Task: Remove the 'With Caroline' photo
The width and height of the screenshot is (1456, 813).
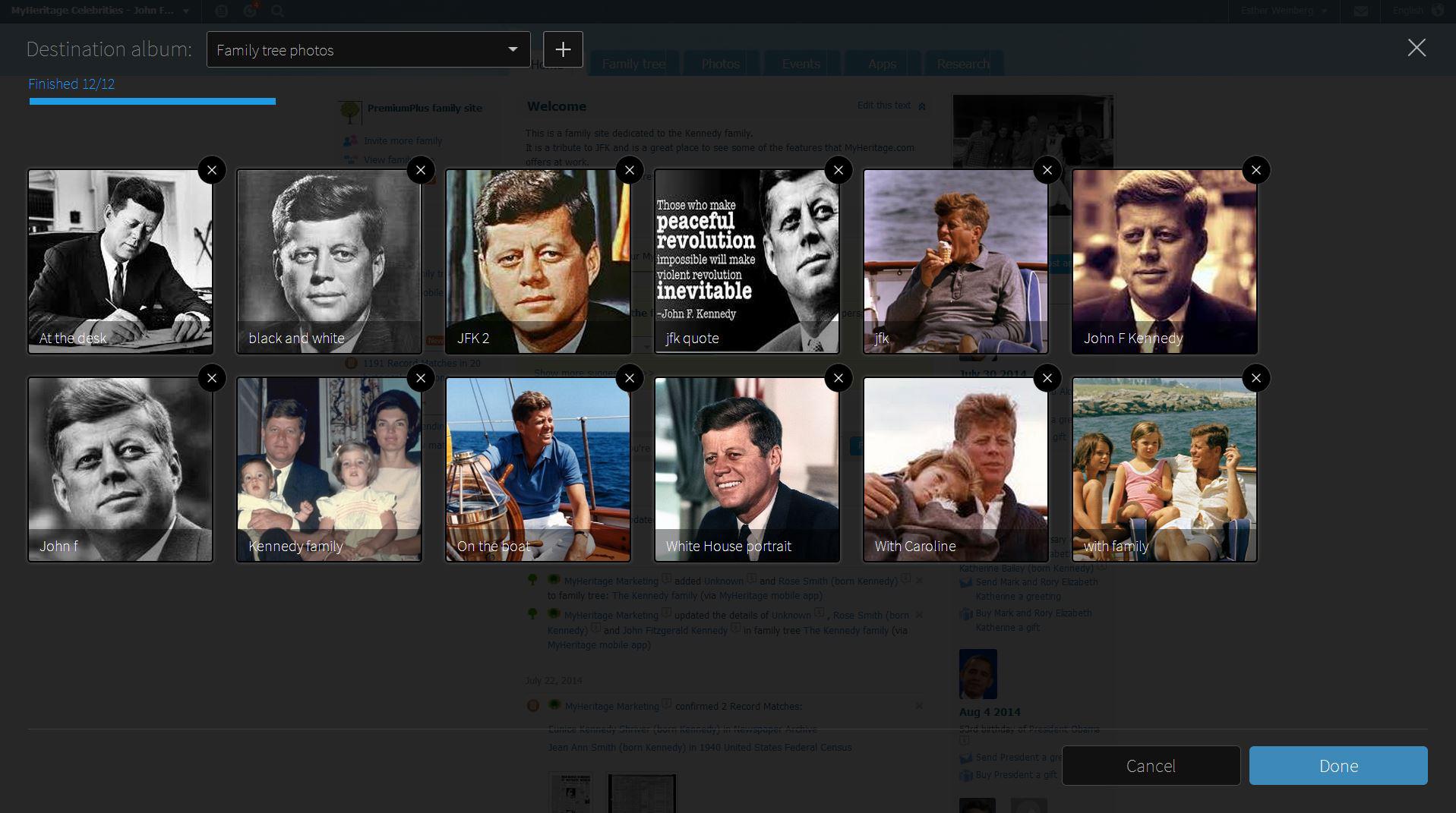Action: pyautogui.click(x=1047, y=378)
